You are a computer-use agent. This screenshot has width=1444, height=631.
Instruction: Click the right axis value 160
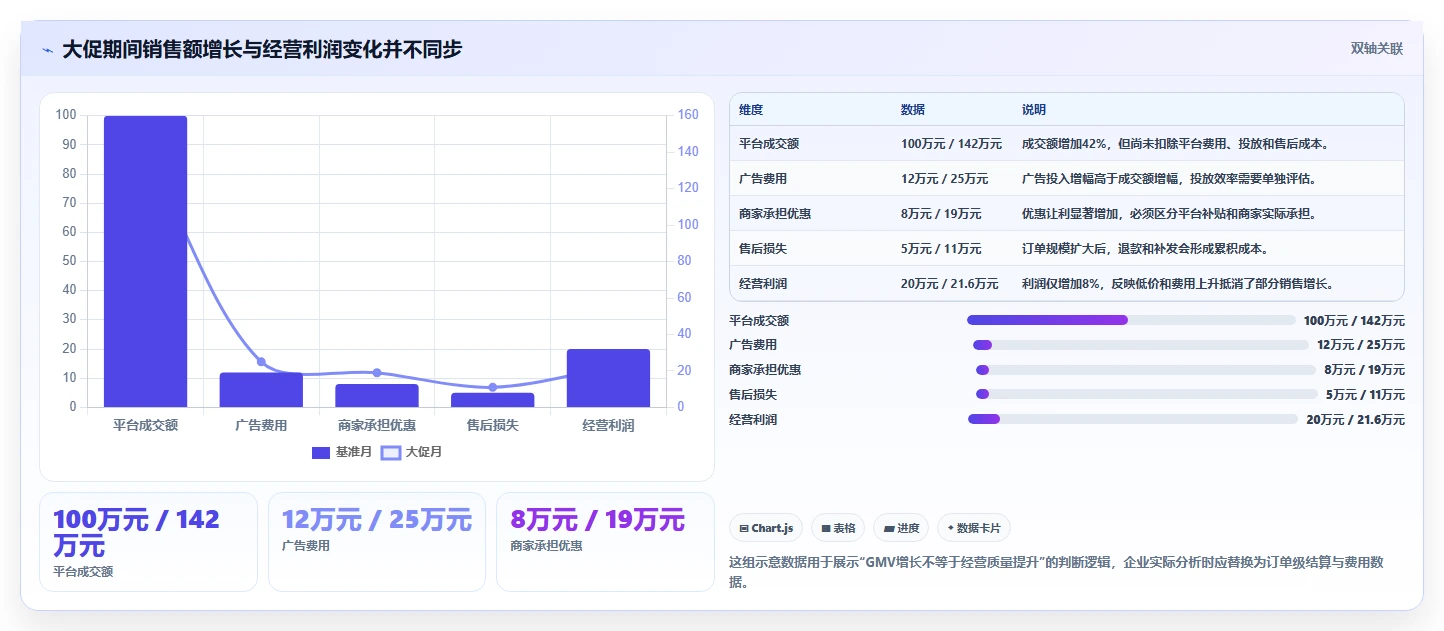(x=688, y=115)
